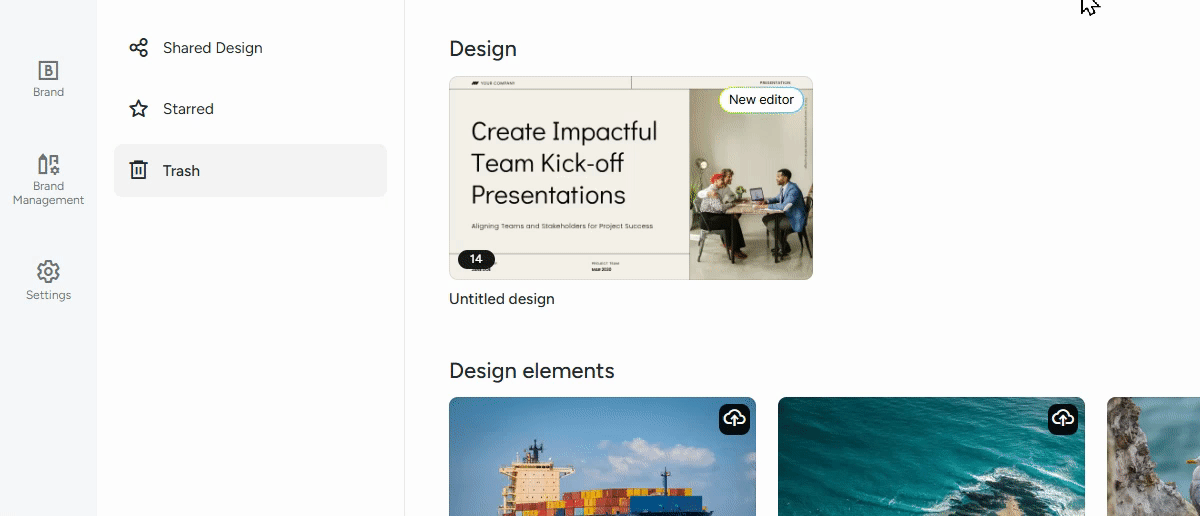
Task: Click the Shared Design share icon
Action: pyautogui.click(x=139, y=48)
